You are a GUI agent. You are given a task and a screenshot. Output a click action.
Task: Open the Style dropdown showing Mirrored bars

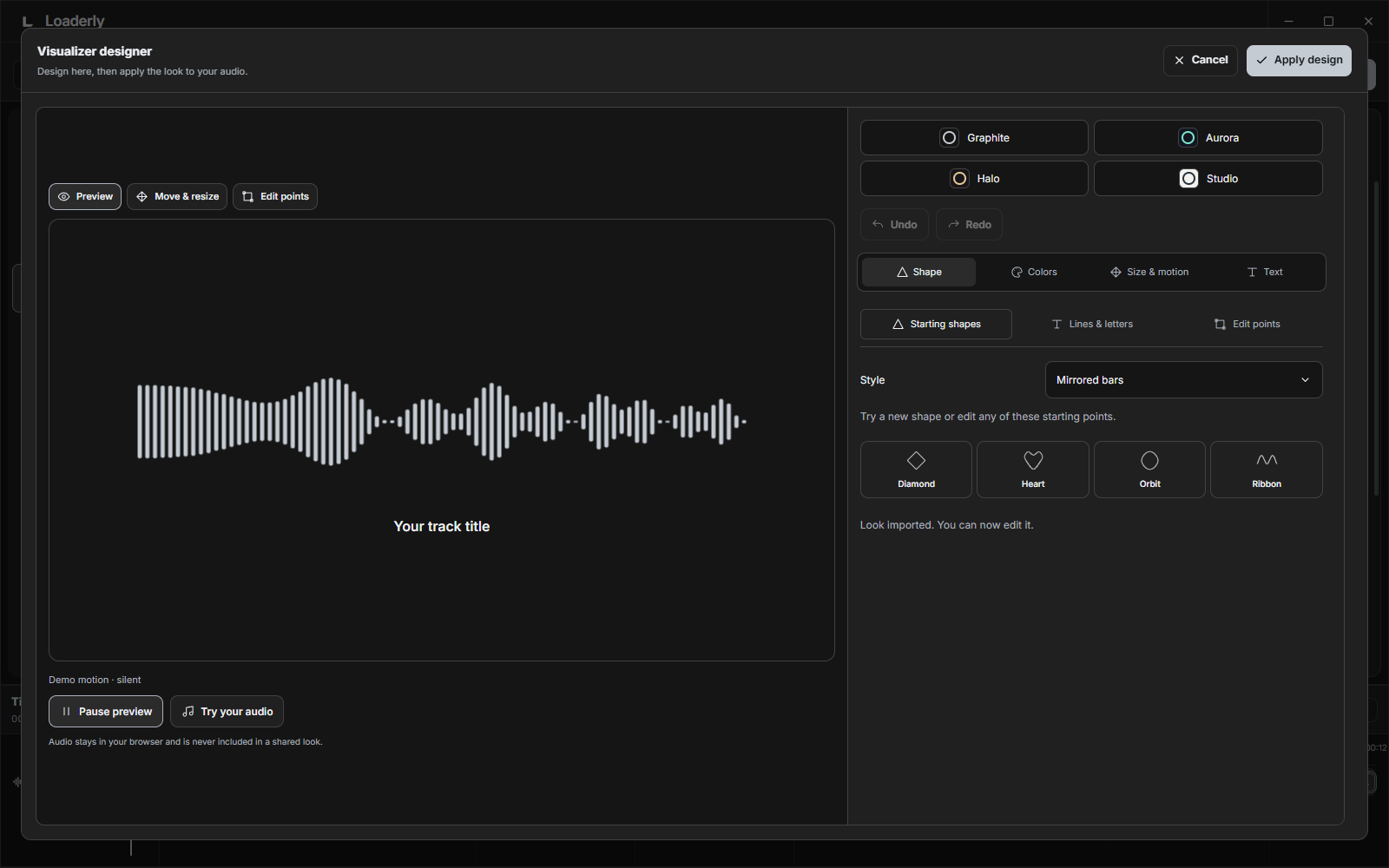click(x=1183, y=380)
